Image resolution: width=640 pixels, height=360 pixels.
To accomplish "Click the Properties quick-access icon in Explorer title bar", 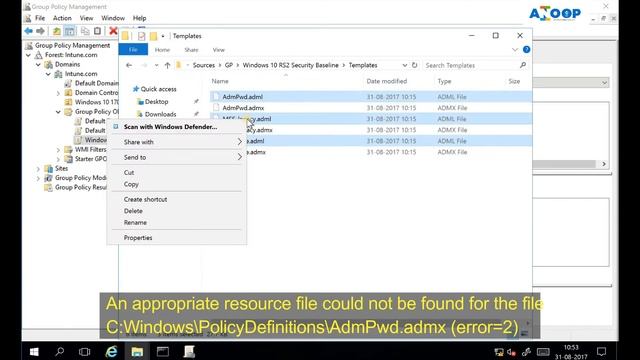I will (x=141, y=36).
